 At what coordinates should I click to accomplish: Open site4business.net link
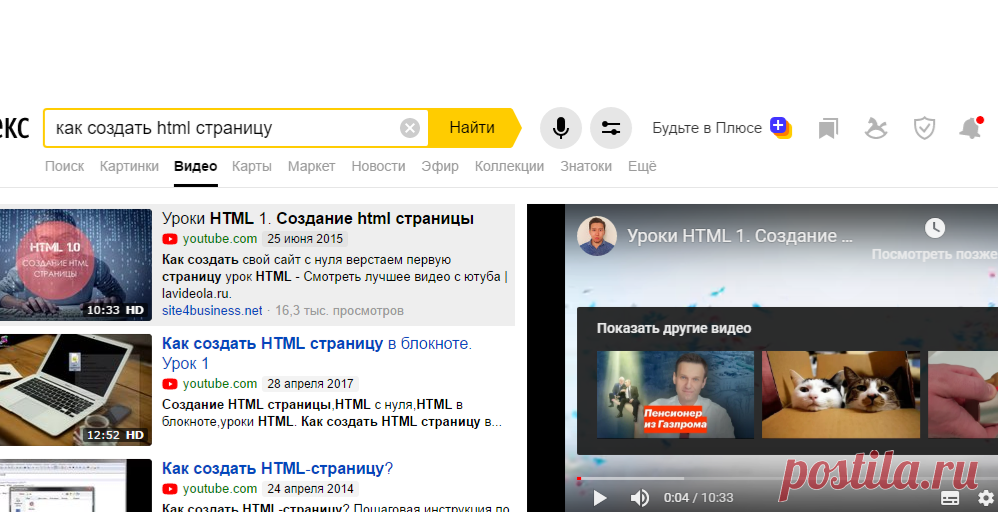pos(212,311)
